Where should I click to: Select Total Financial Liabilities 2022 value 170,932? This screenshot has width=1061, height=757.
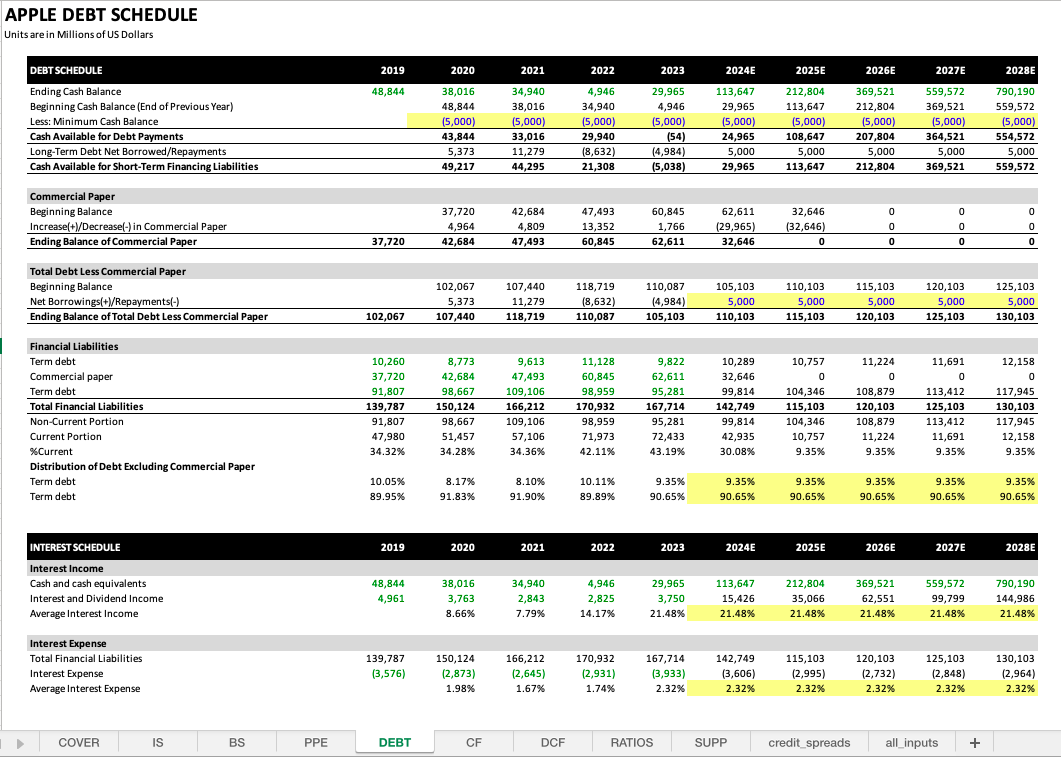[595, 407]
